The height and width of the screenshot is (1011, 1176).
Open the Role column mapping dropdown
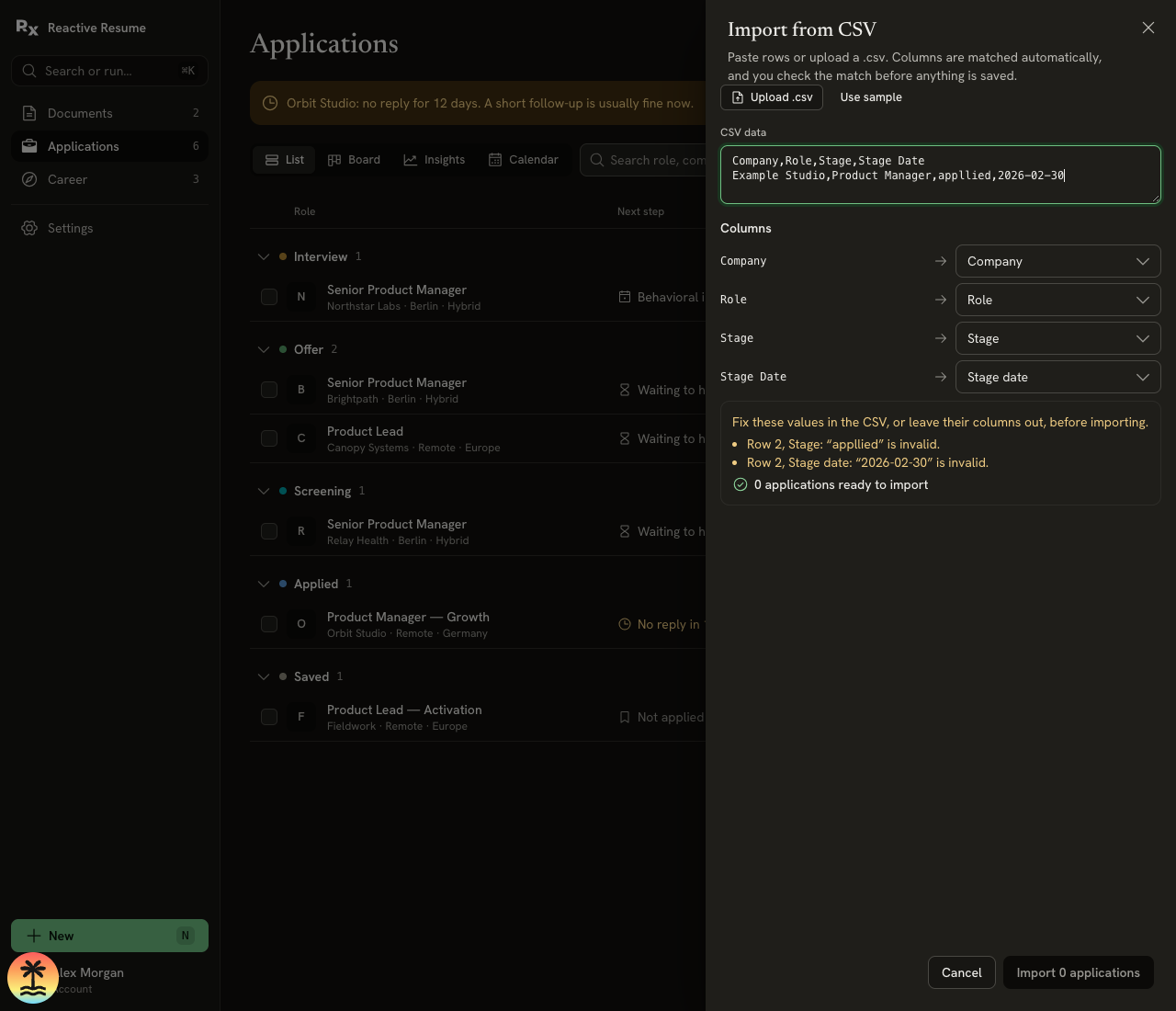coord(1058,300)
